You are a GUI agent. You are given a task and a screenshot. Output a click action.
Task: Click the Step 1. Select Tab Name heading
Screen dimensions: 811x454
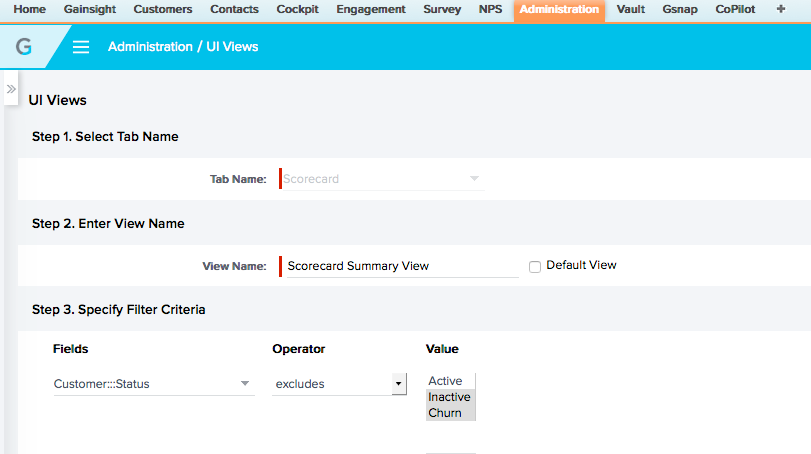pyautogui.click(x=105, y=137)
